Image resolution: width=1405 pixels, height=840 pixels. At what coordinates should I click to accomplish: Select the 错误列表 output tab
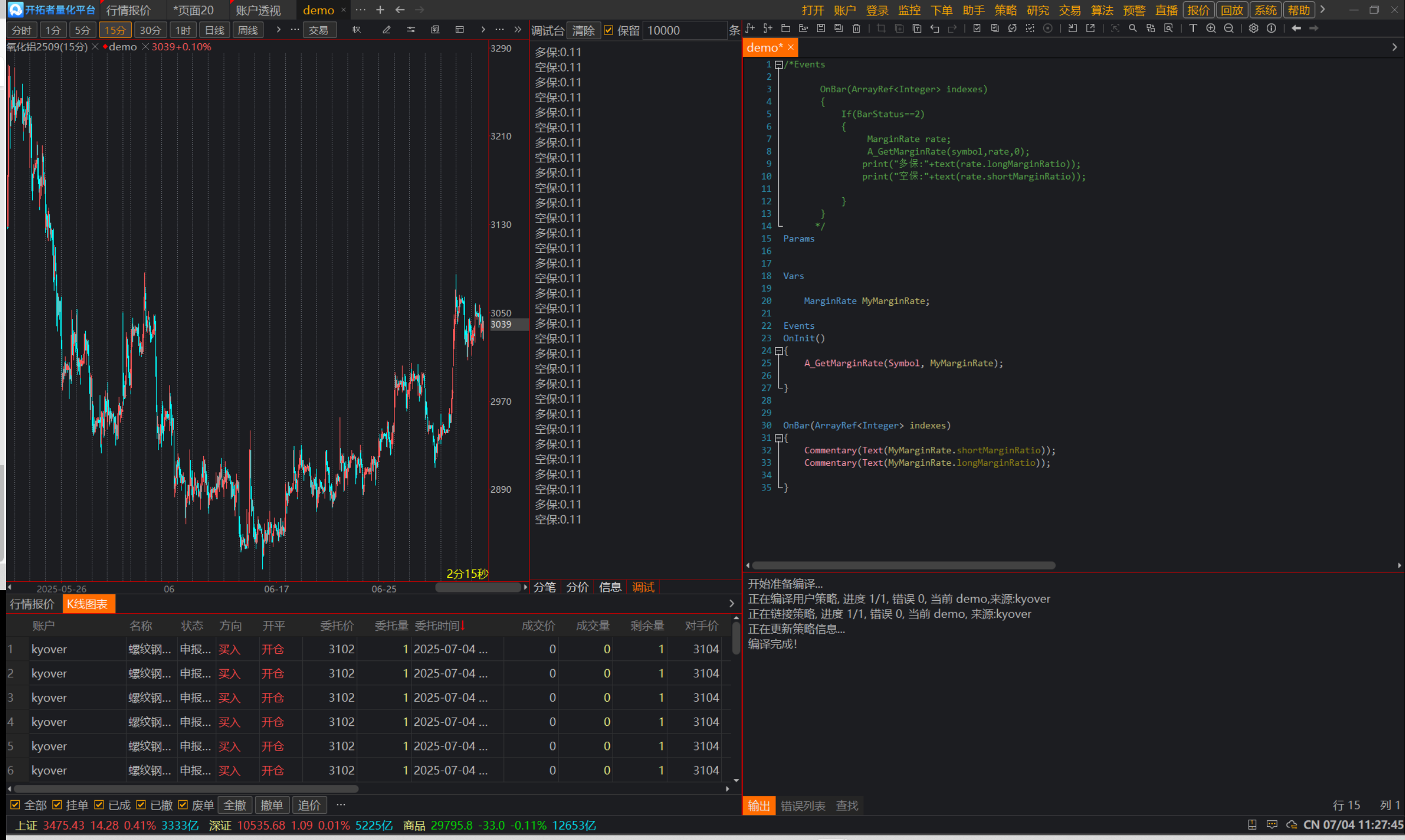[x=802, y=806]
